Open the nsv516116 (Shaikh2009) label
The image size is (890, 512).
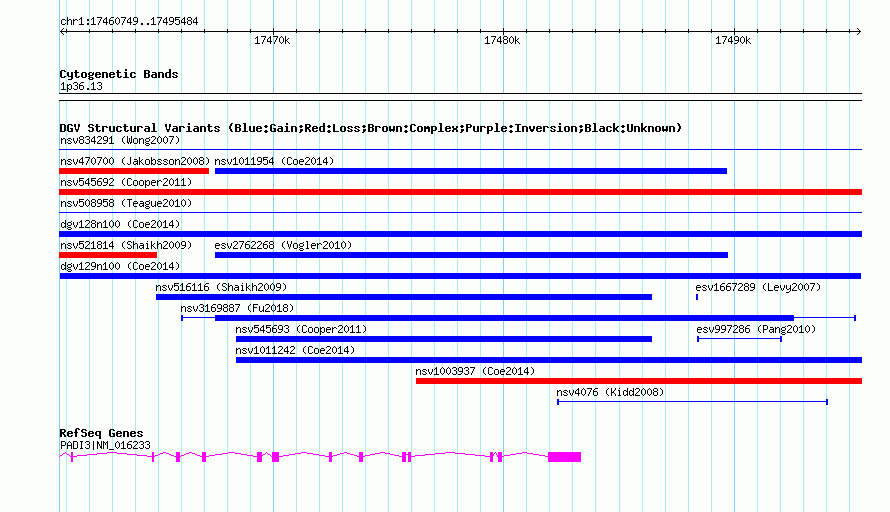pos(221,287)
